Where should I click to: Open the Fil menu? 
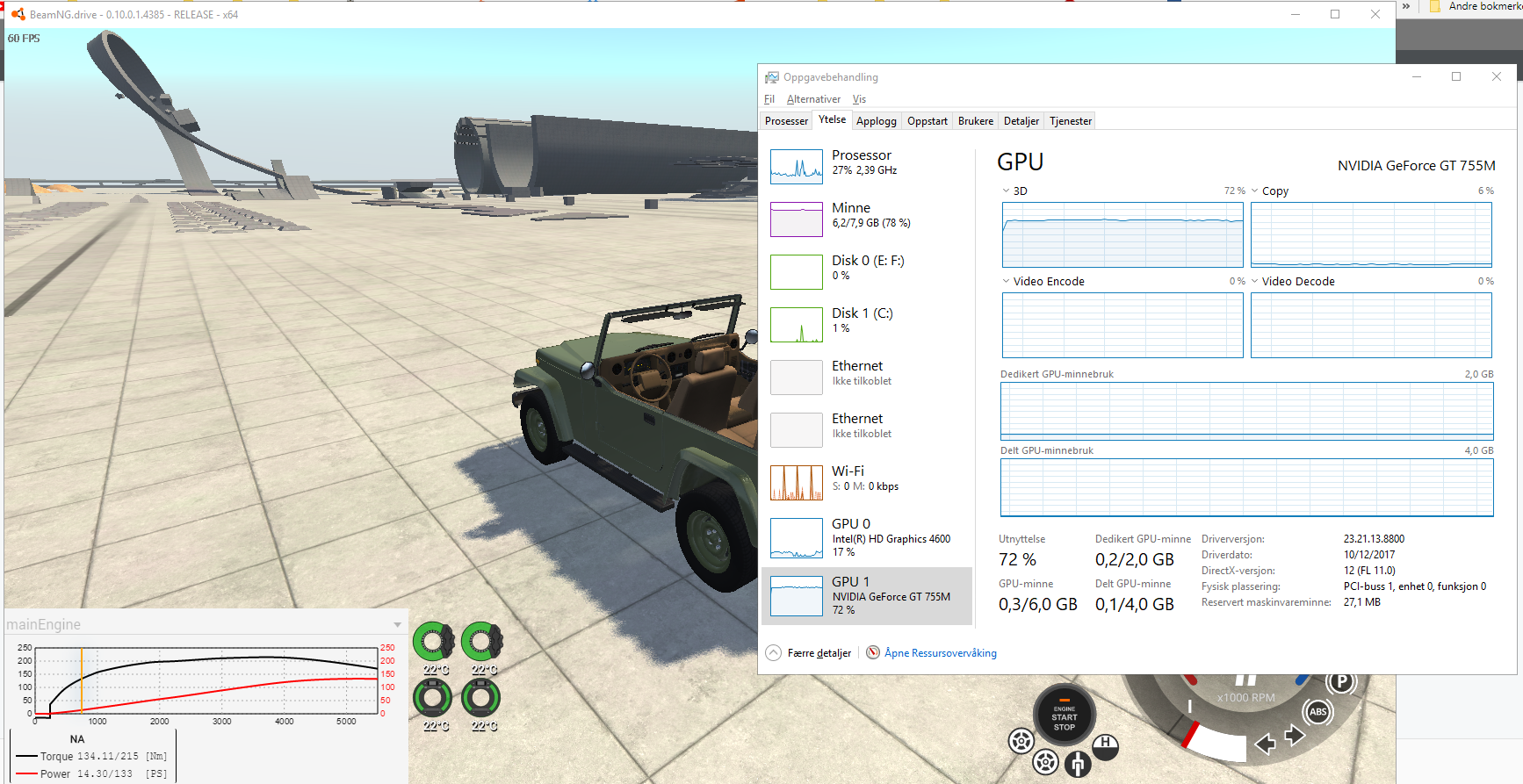769,99
